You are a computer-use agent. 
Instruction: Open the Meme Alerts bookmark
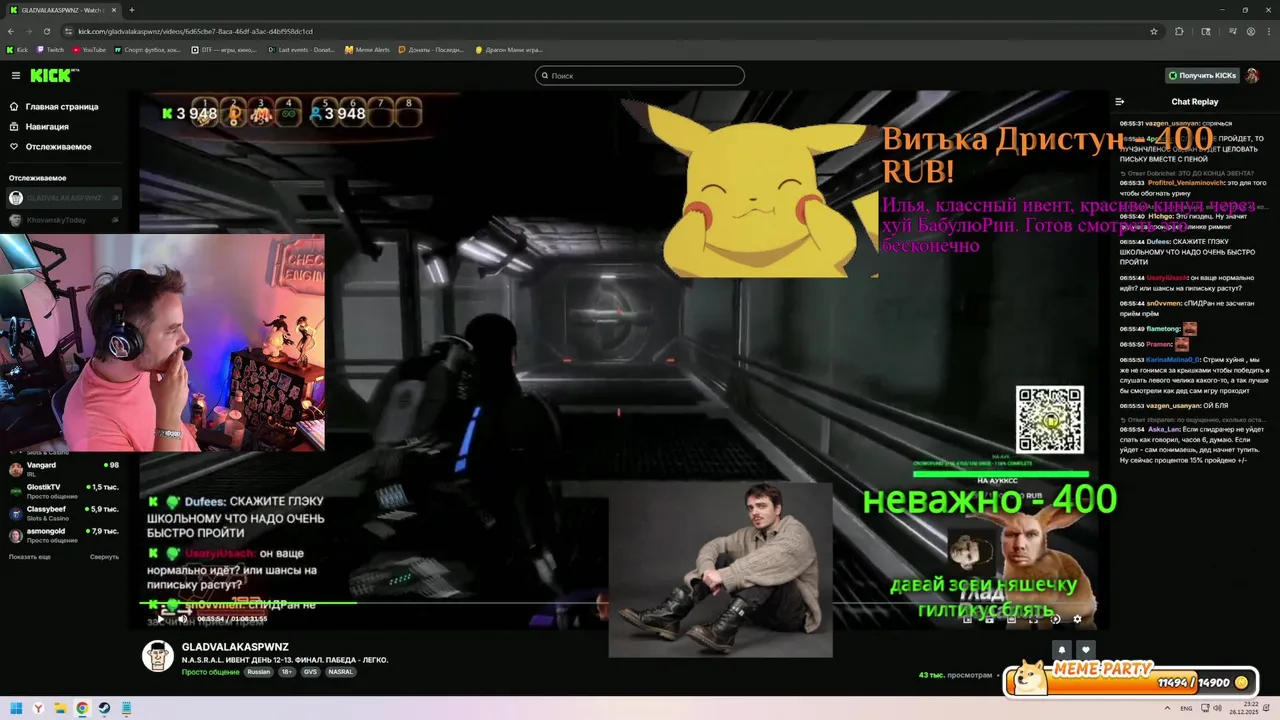(x=367, y=49)
